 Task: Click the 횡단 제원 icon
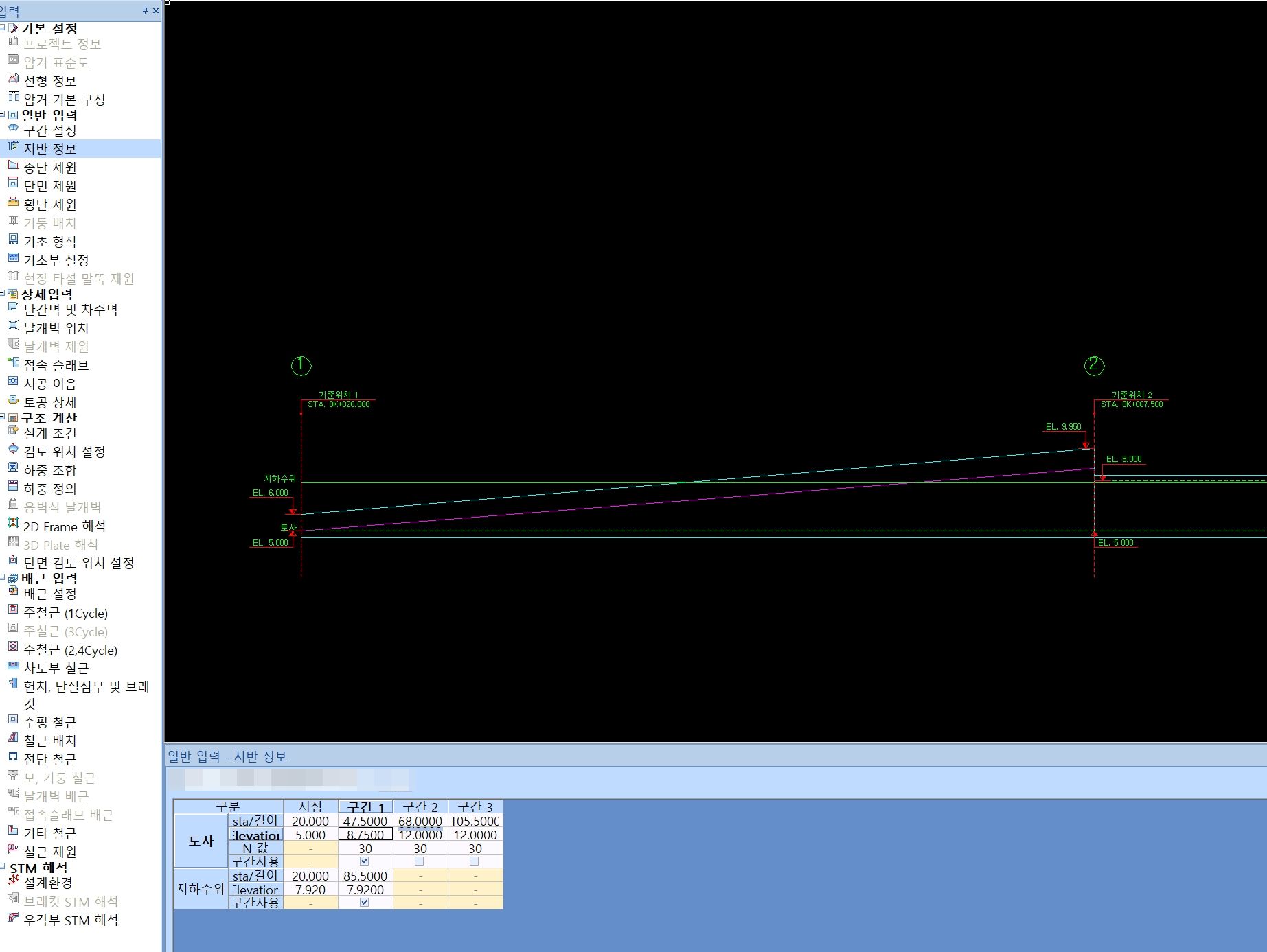pyautogui.click(x=13, y=202)
